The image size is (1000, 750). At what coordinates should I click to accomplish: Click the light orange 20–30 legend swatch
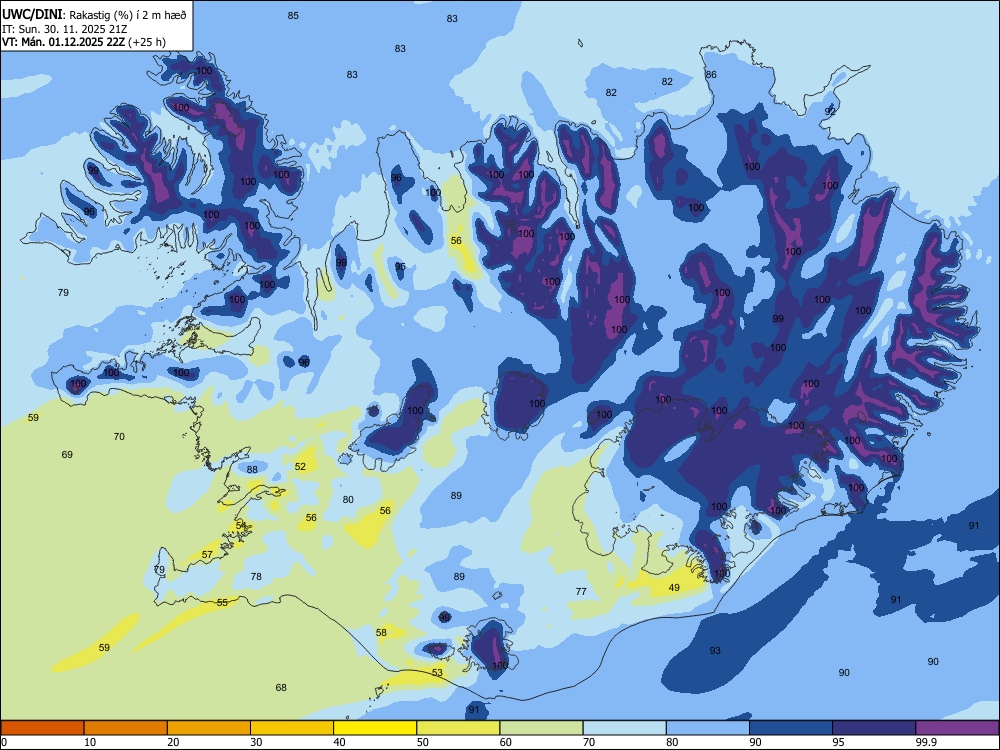coord(209,728)
